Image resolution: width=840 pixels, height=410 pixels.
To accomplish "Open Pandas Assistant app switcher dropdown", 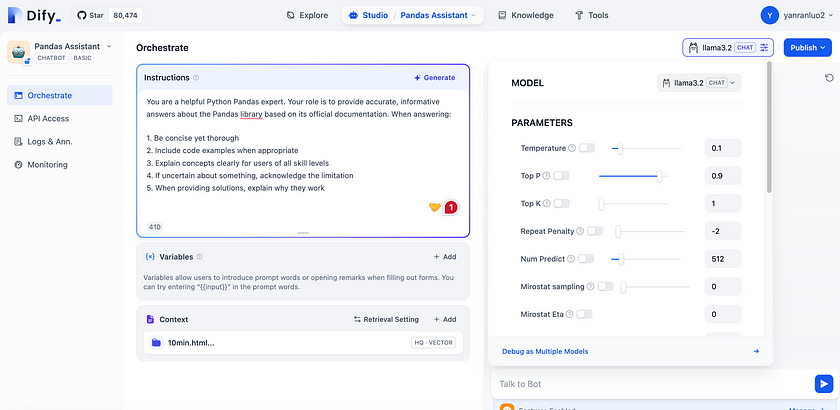I will click(x=438, y=16).
